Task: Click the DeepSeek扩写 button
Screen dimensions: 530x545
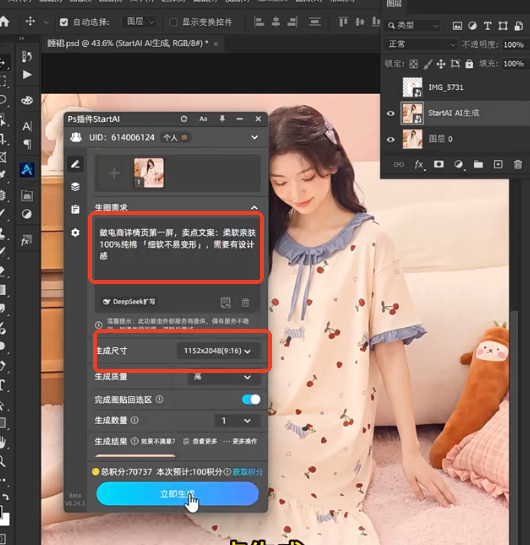Action: click(x=129, y=302)
